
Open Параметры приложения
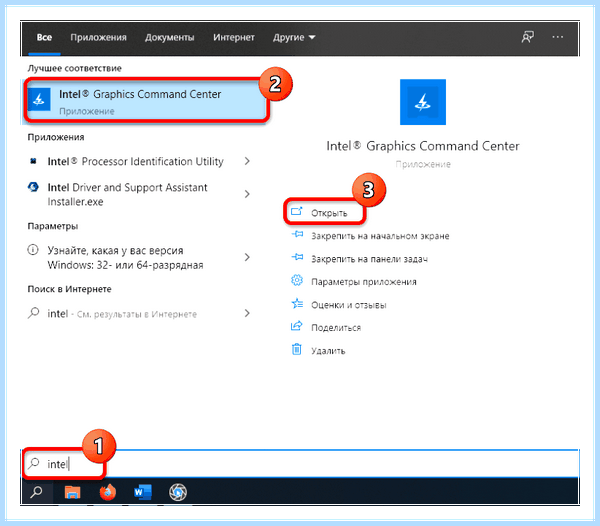[x=364, y=282]
